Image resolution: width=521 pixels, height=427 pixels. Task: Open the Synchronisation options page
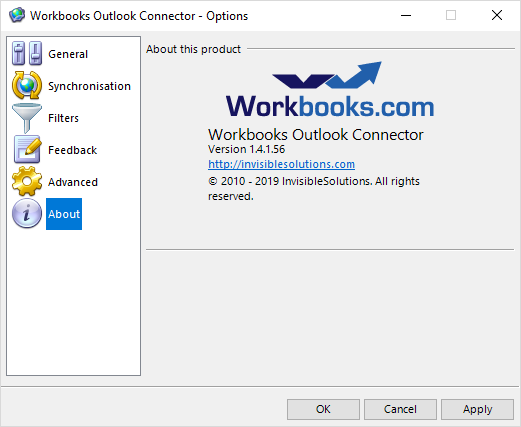click(89, 86)
